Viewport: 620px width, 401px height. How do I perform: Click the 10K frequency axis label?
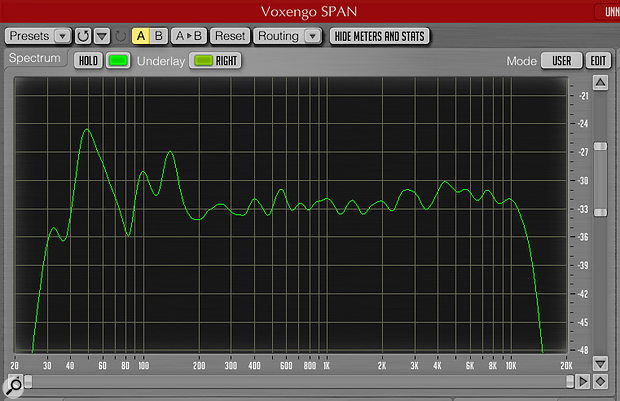click(x=511, y=365)
